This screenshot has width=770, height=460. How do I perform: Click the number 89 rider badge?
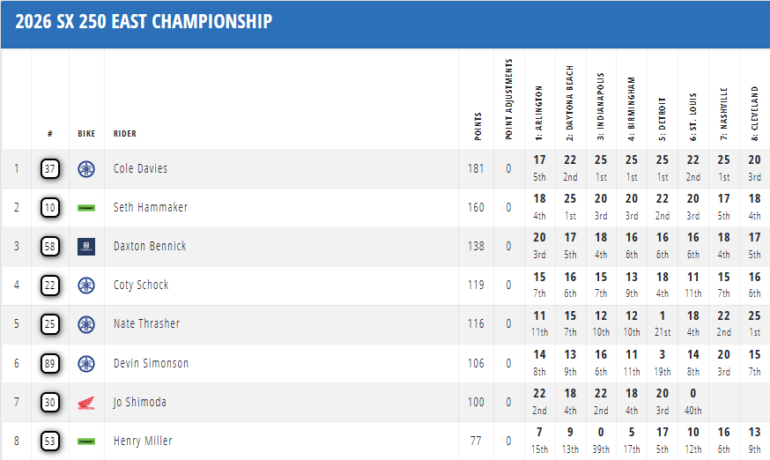tap(50, 363)
